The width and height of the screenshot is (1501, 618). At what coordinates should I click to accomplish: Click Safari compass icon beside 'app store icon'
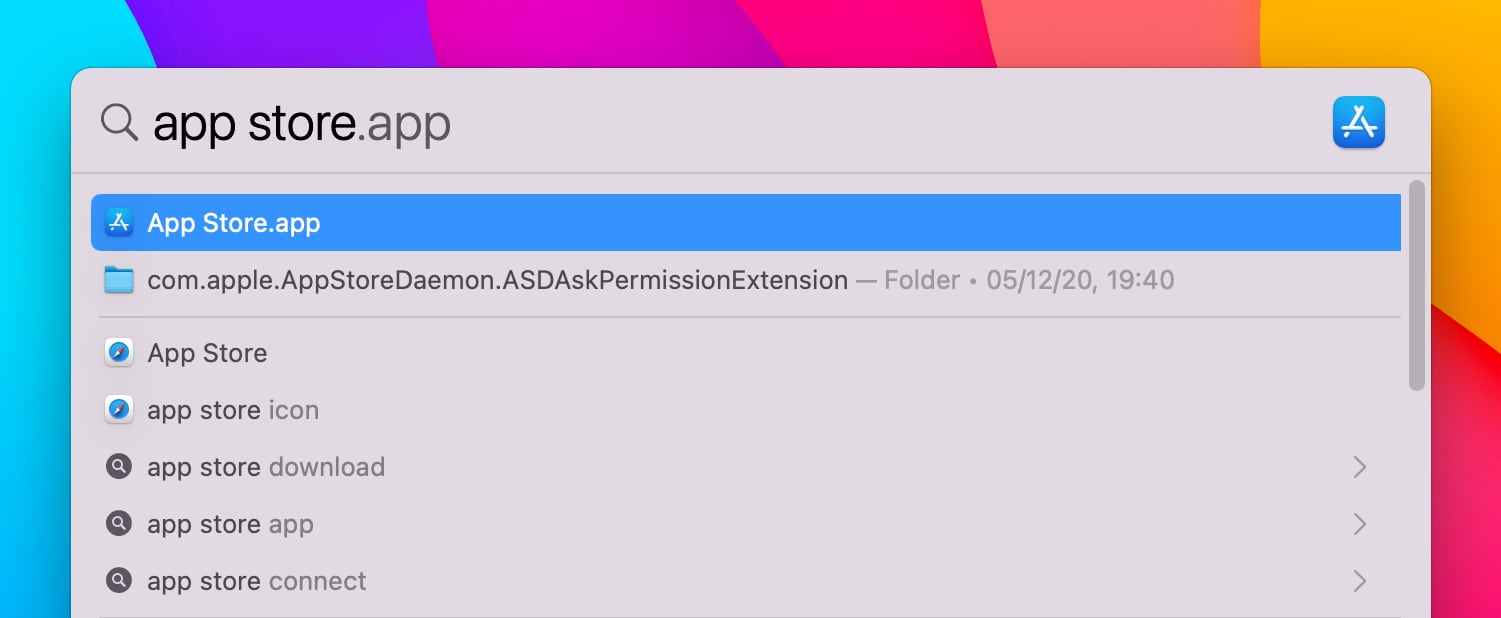click(119, 410)
